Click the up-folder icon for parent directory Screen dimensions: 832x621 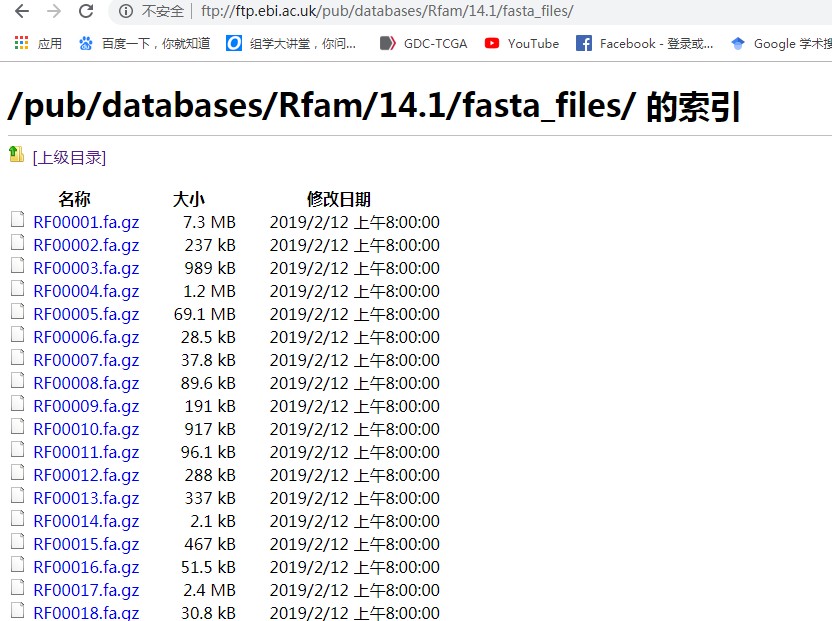coord(16,154)
